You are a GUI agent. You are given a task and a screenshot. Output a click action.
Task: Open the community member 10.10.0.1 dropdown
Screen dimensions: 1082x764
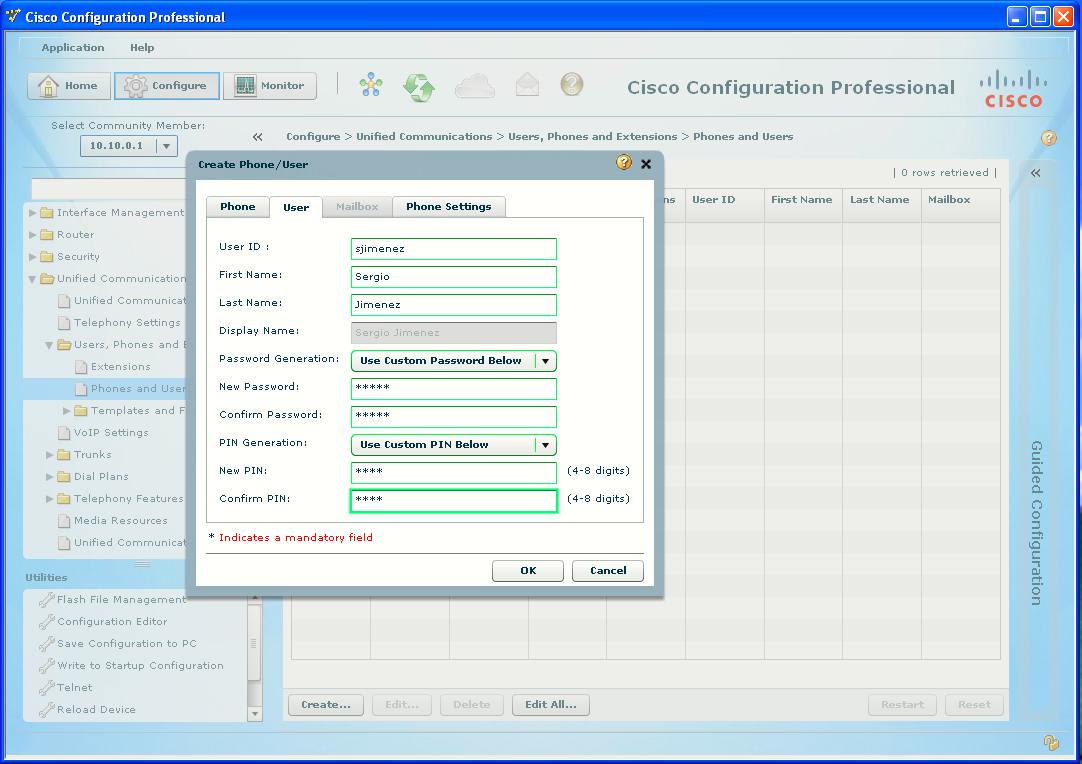[x=166, y=146]
